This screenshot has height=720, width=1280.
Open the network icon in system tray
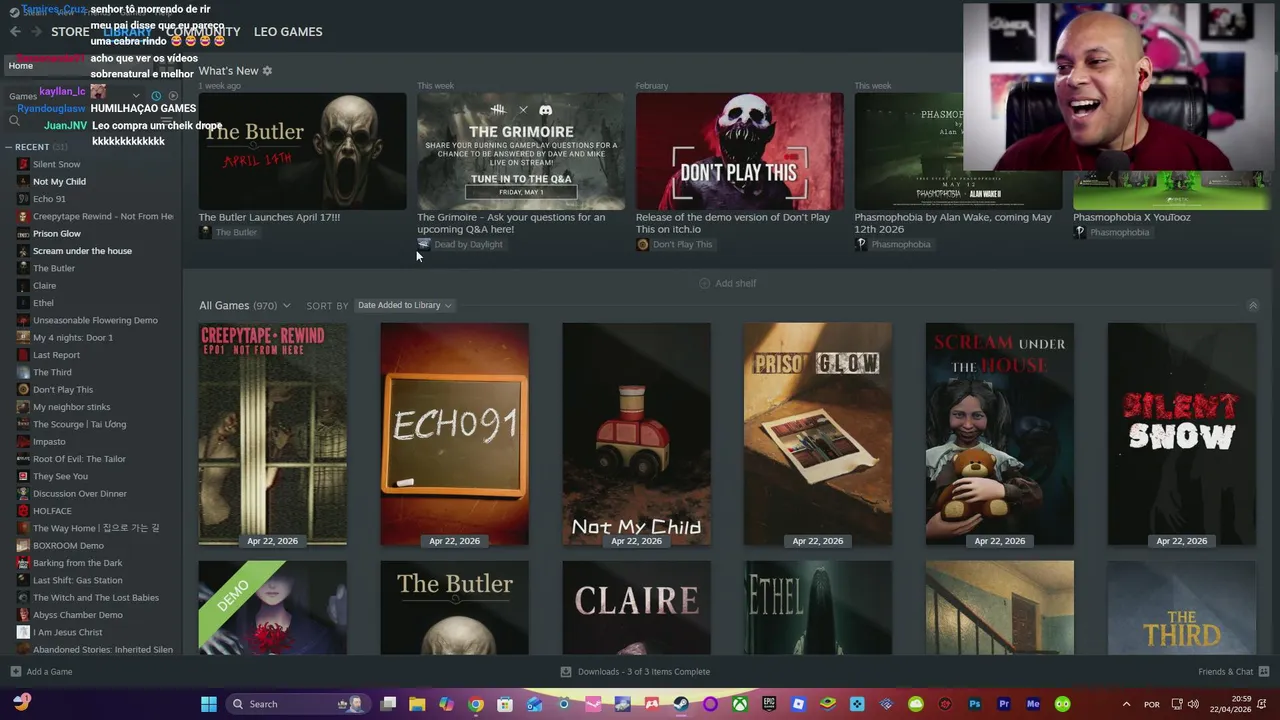[x=1177, y=704]
